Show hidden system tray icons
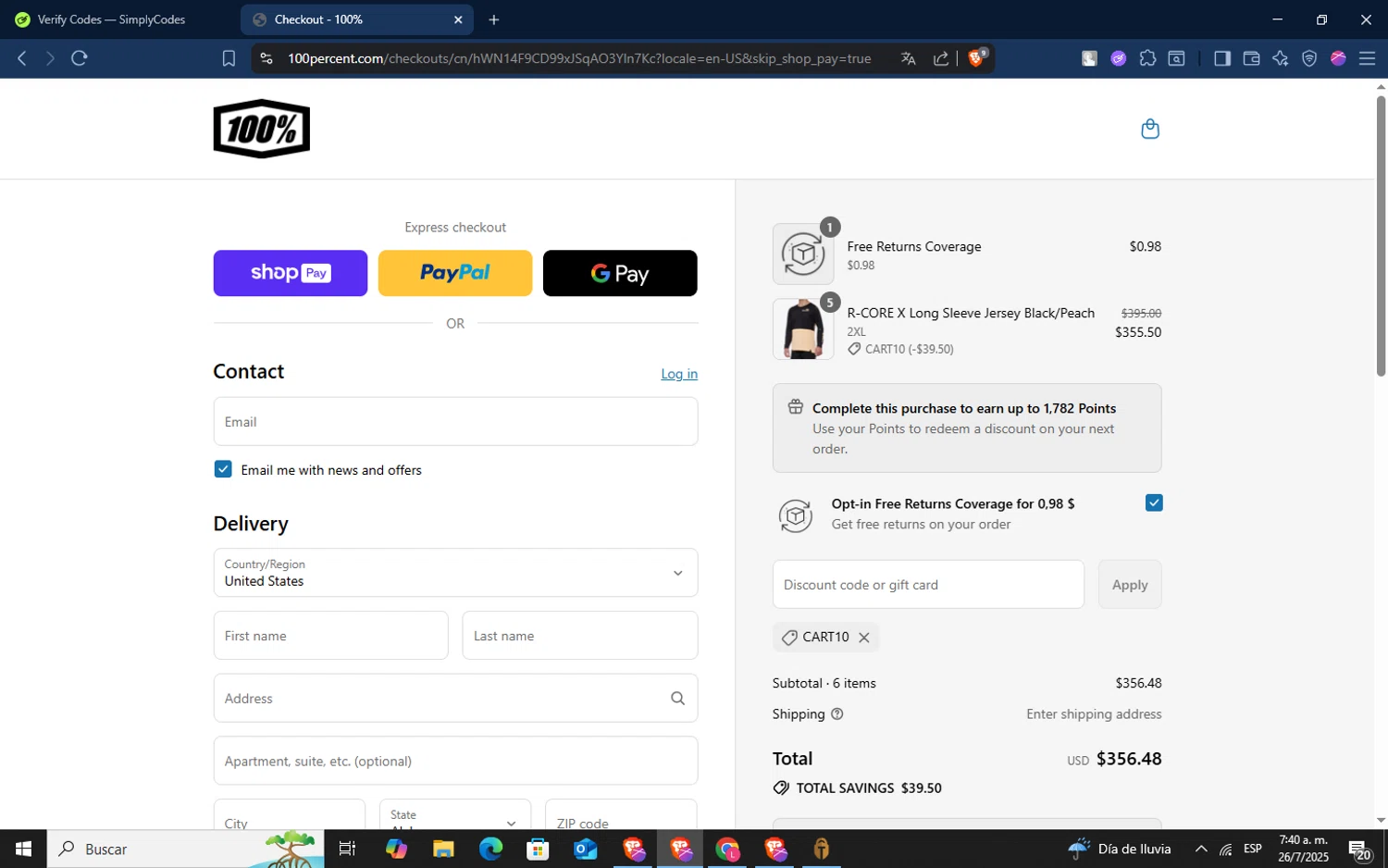Screen dimensions: 1388x868 click(x=1201, y=849)
